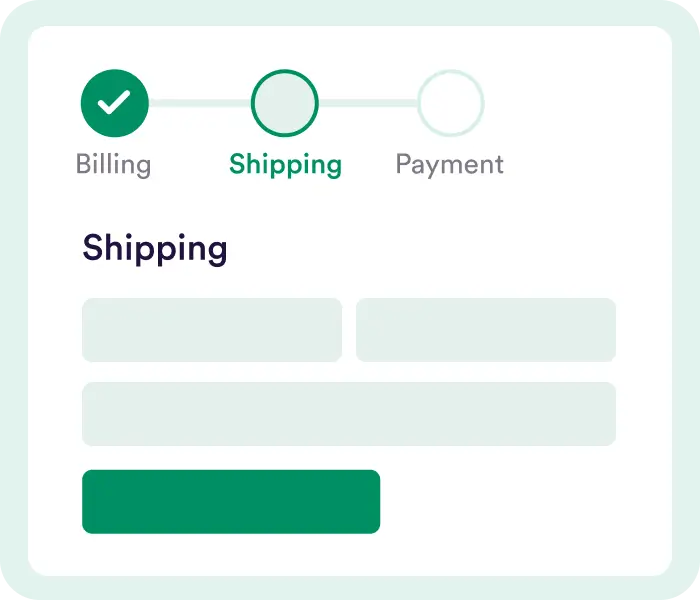Focus the right input field under Shipping
Viewport: 700px width, 600px height.
point(486,330)
